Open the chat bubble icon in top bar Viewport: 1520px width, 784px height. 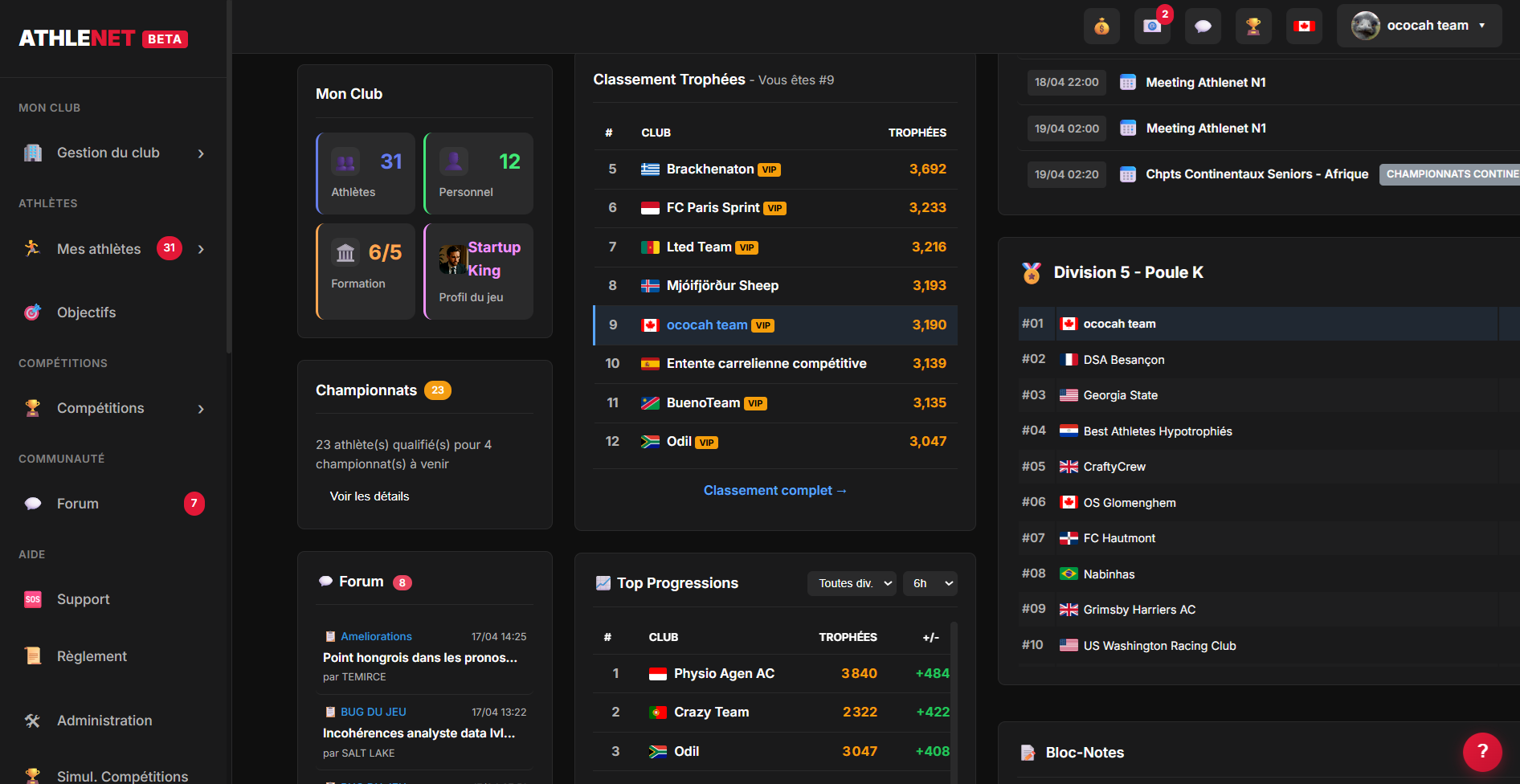[1203, 25]
